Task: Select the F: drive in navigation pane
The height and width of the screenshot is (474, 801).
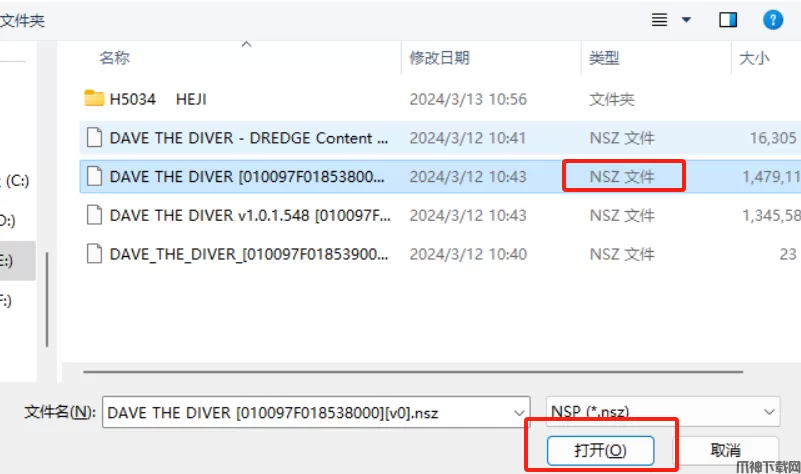Action: tap(6, 300)
